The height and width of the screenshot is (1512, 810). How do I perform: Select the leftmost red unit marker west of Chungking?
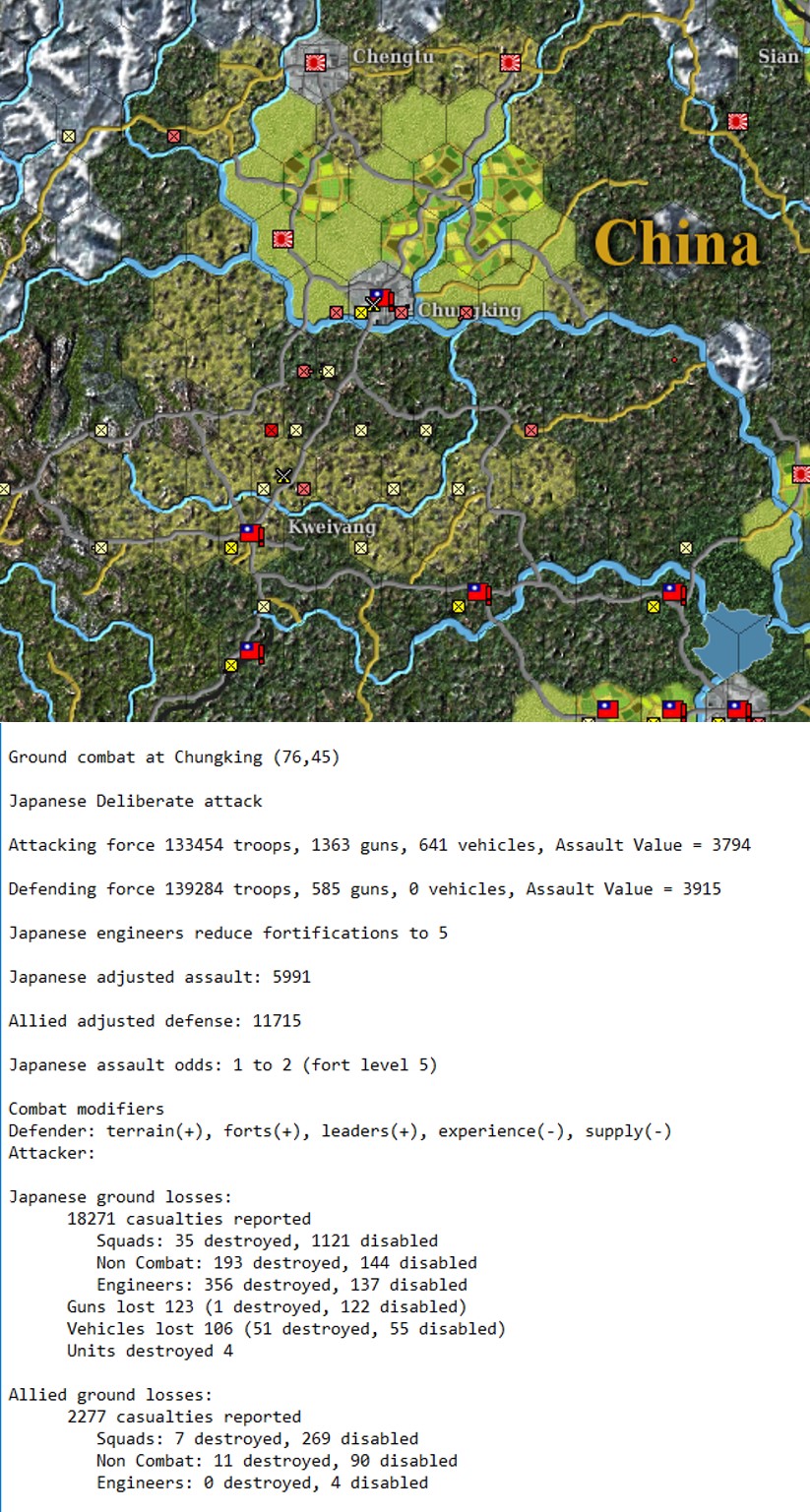click(x=336, y=312)
